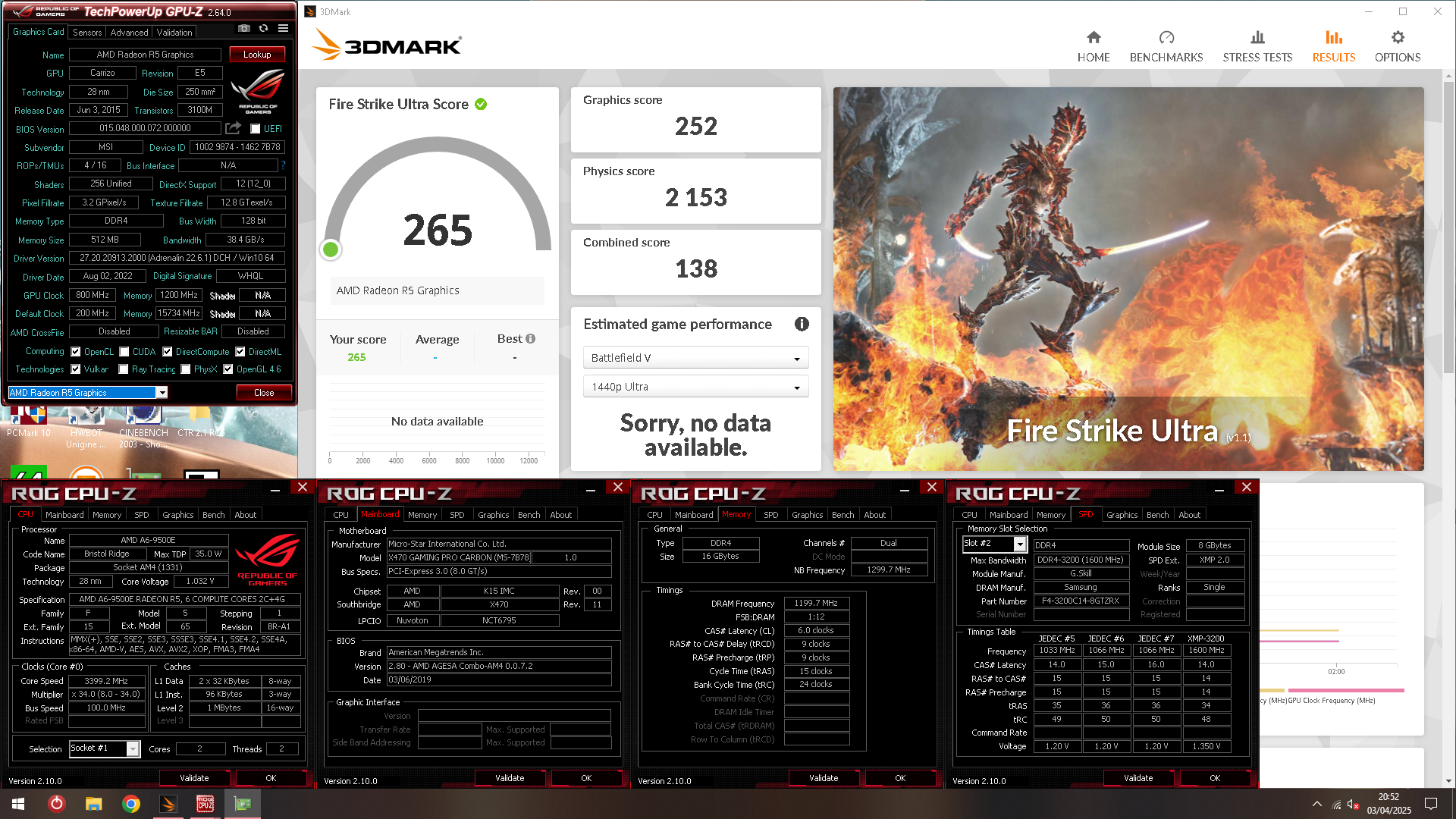This screenshot has height=819, width=1456.
Task: Open SPD tab in third CPU-Z window
Action: click(771, 515)
